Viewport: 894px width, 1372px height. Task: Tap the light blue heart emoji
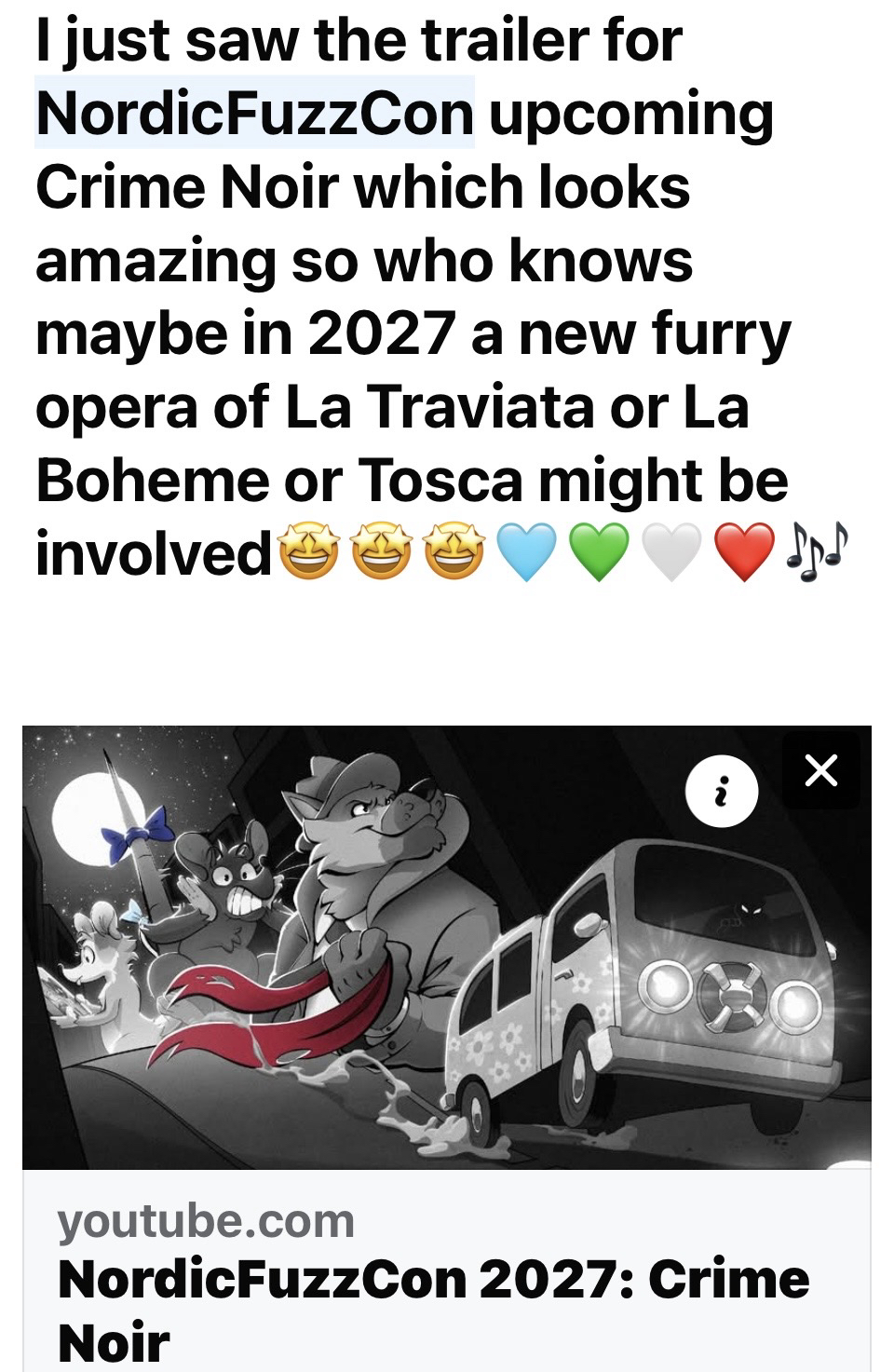click(x=527, y=553)
